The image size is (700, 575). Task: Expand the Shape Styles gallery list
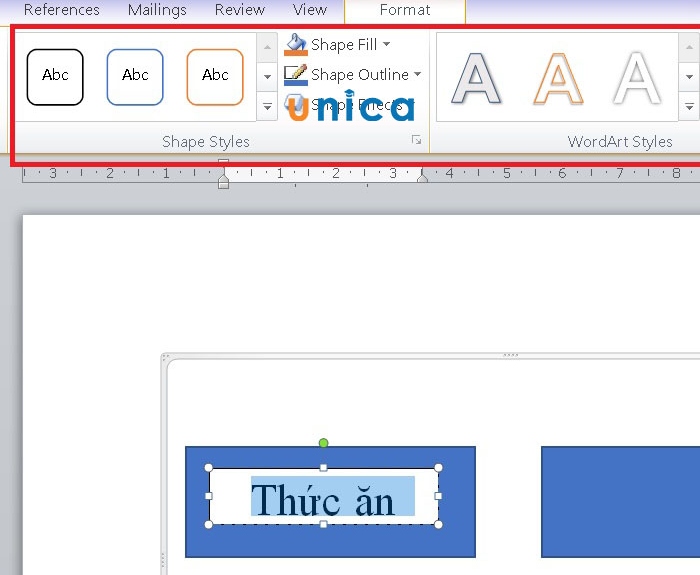click(267, 105)
